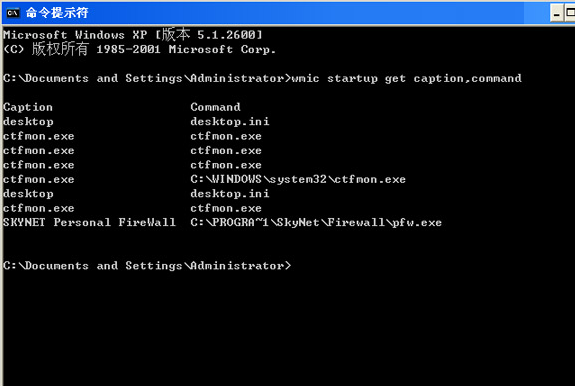Click the Microsoft Windows XP text

tap(75, 35)
